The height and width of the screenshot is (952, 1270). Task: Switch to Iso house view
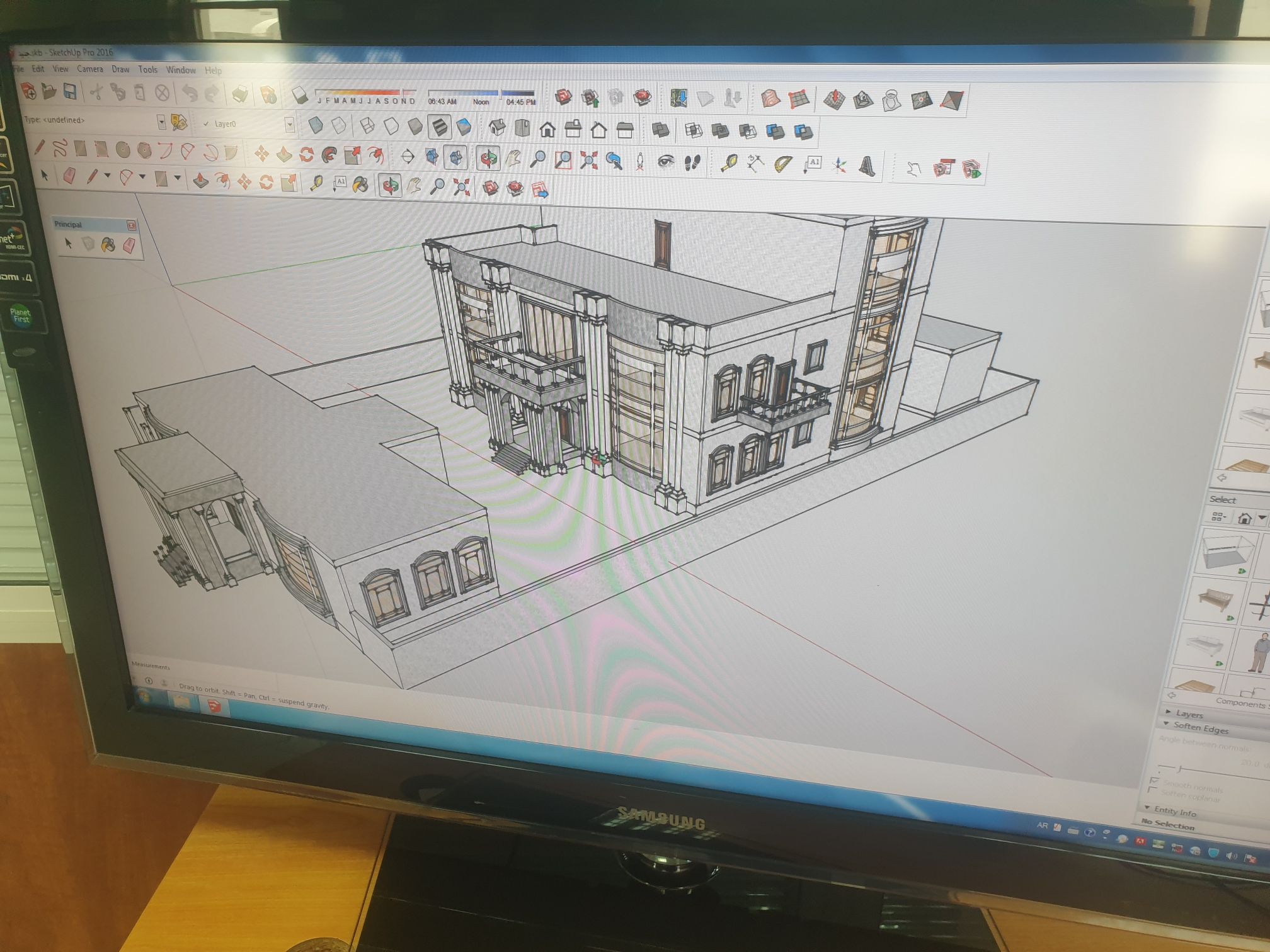coord(497,128)
